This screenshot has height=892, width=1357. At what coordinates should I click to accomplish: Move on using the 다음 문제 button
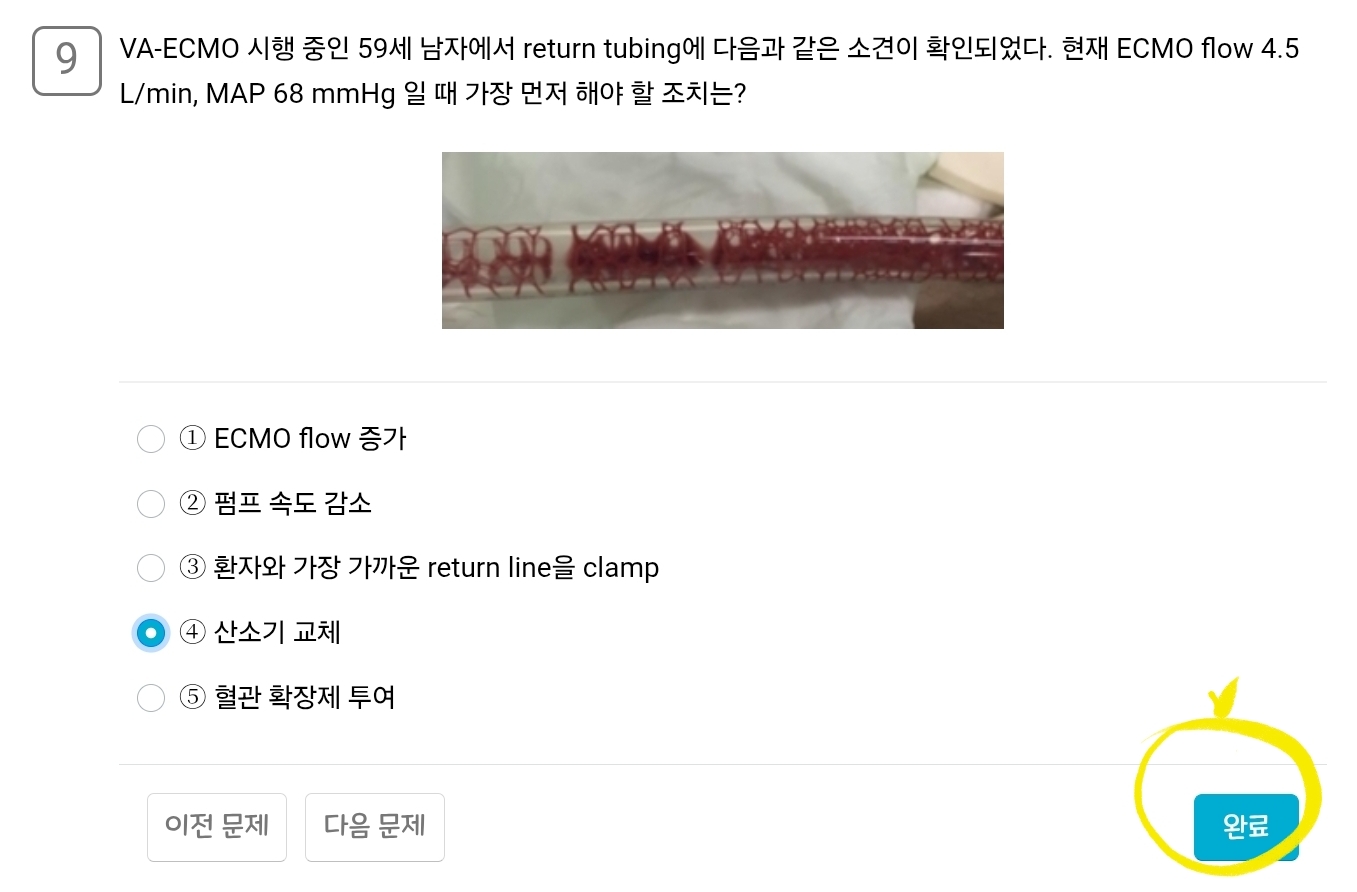click(x=375, y=827)
